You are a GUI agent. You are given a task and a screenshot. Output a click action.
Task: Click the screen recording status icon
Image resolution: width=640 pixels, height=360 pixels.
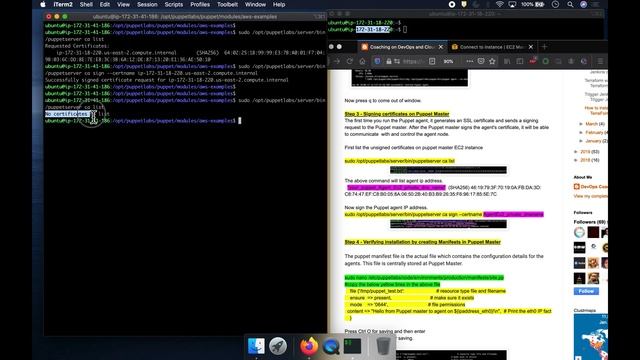click(x=452, y=4)
